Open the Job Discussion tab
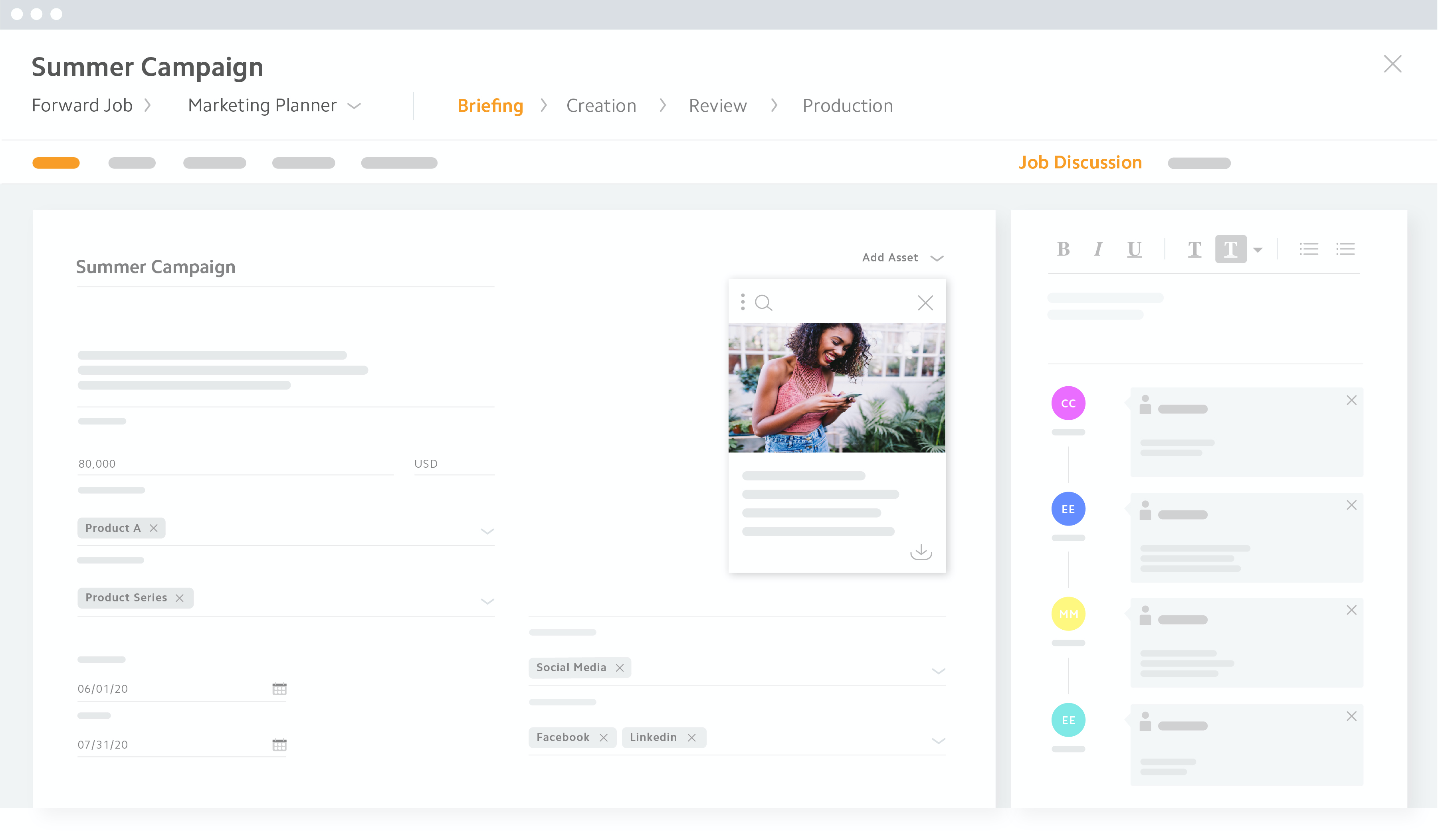This screenshot has width=1440, height=840. coord(1080,163)
